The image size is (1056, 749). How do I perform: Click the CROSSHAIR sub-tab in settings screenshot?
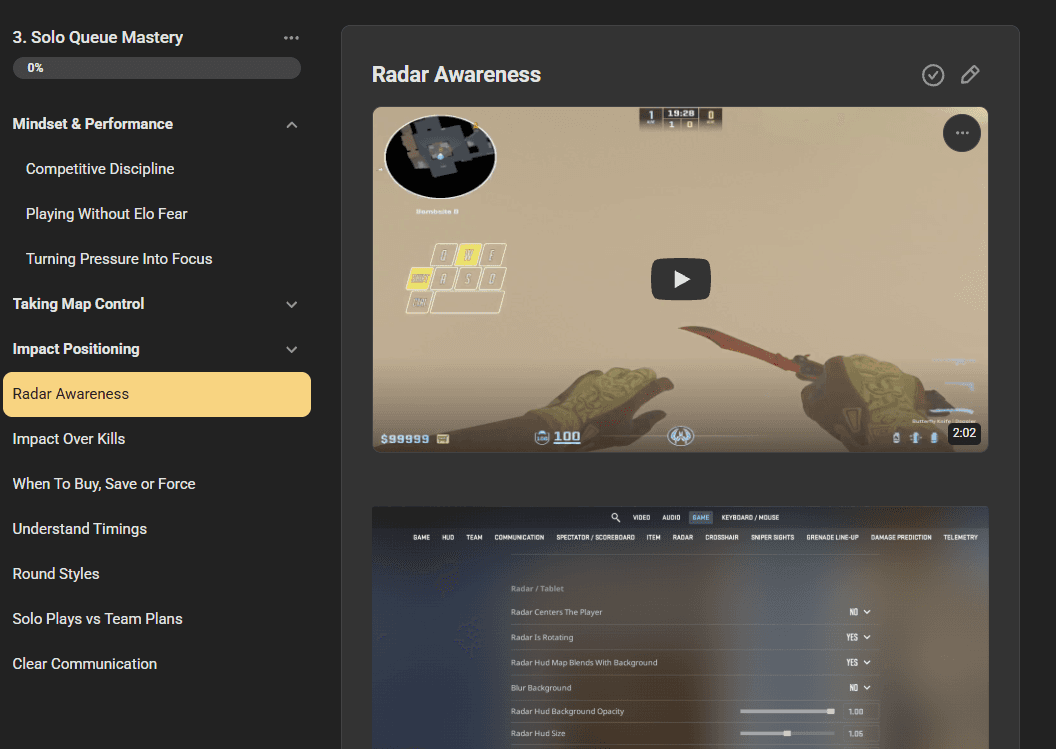[x=721, y=538]
